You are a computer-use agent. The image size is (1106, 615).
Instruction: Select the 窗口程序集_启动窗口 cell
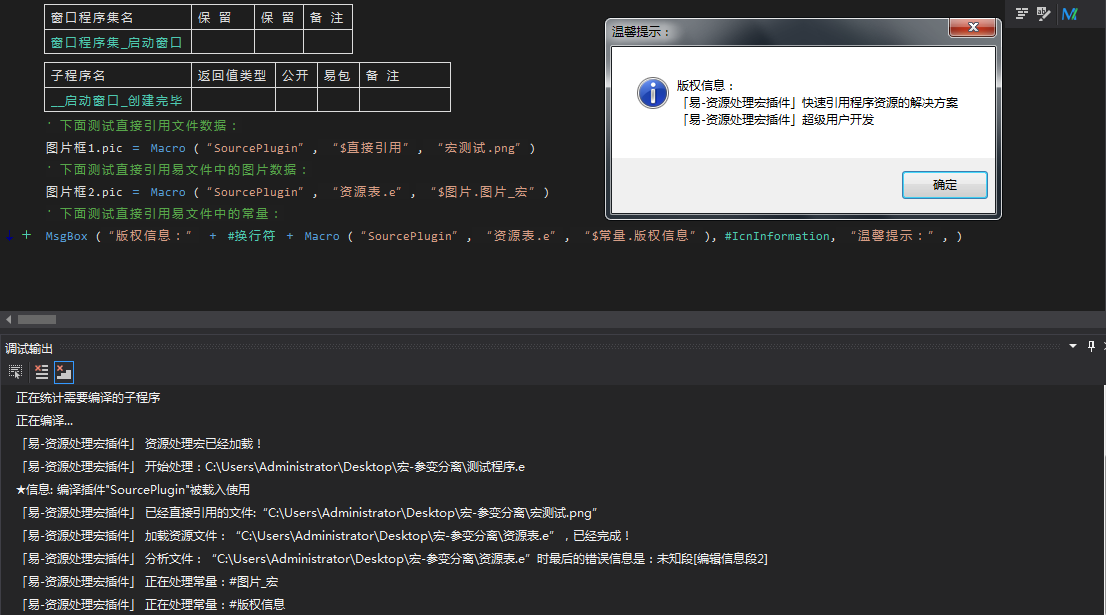point(118,42)
